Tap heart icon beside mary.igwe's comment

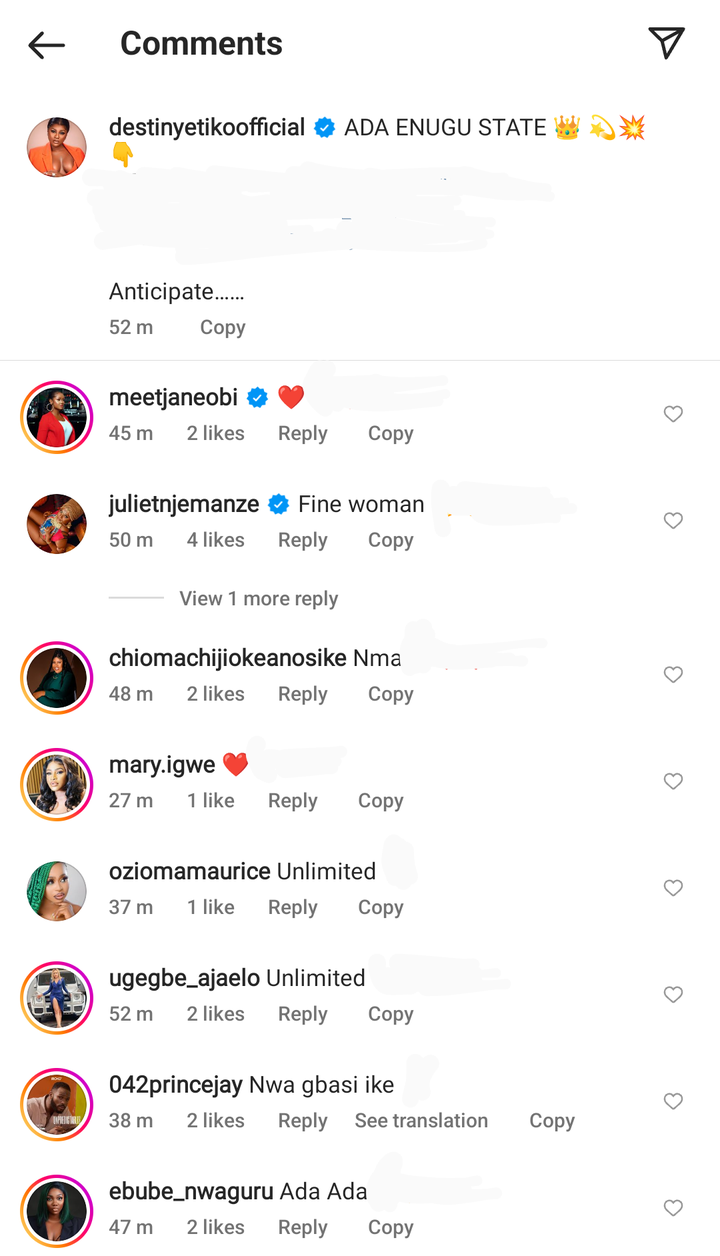pos(673,782)
